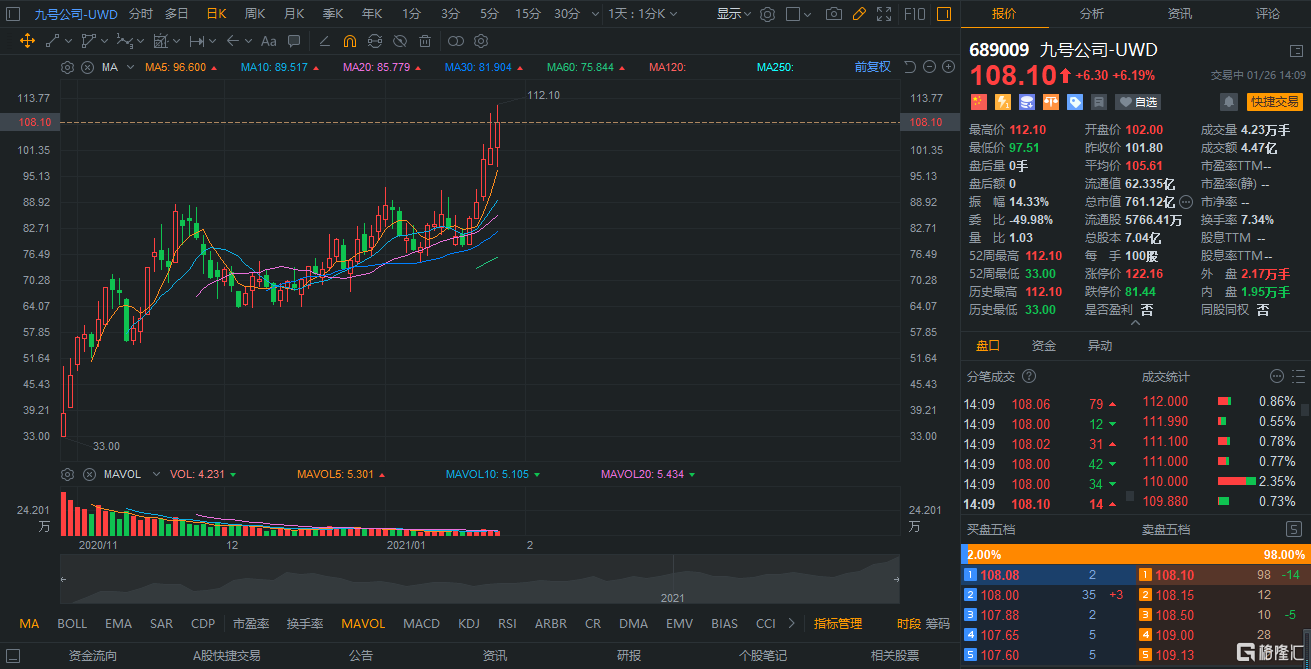
Task: Open help for 分笔成交
Action: point(1028,376)
